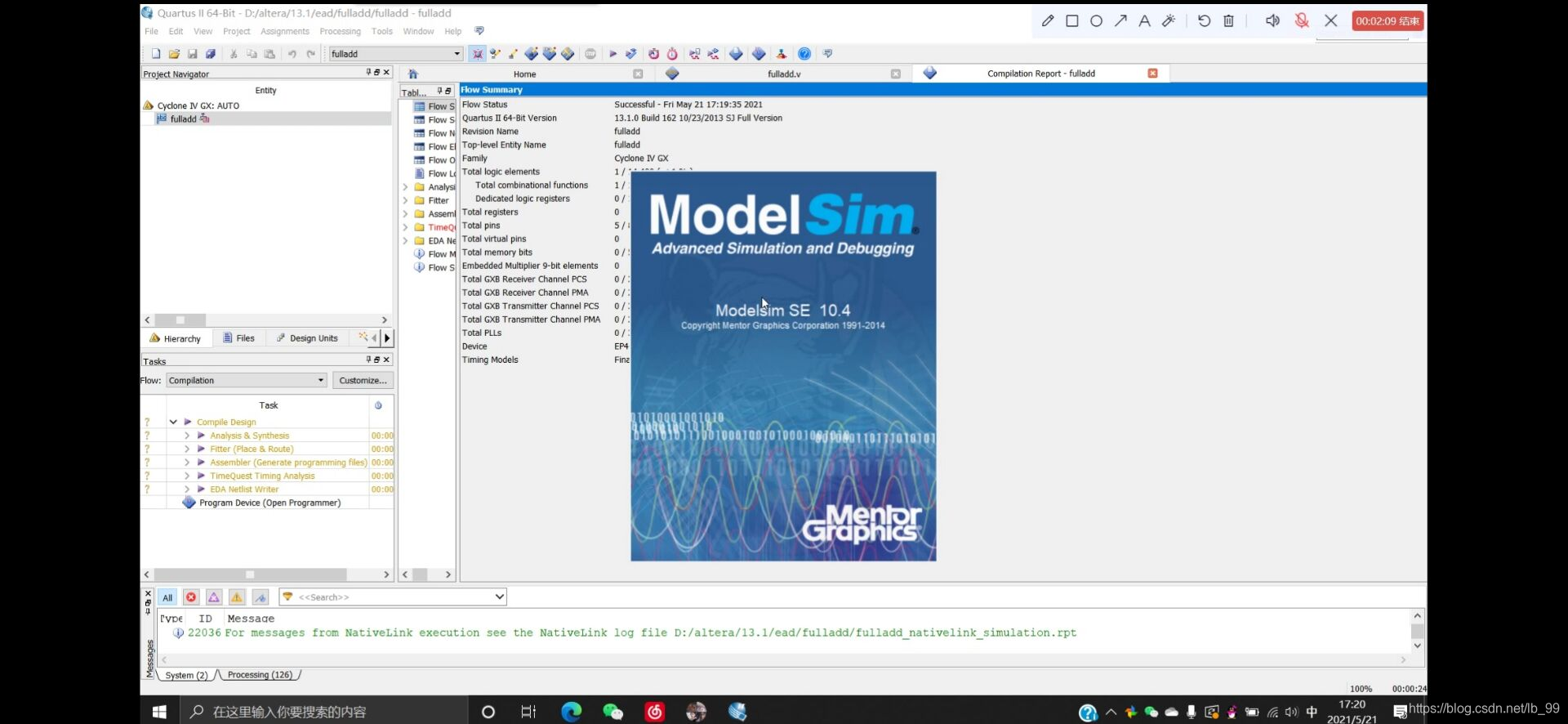Toggle the critical warning messages filter icon
The image size is (1568, 724).
(214, 597)
